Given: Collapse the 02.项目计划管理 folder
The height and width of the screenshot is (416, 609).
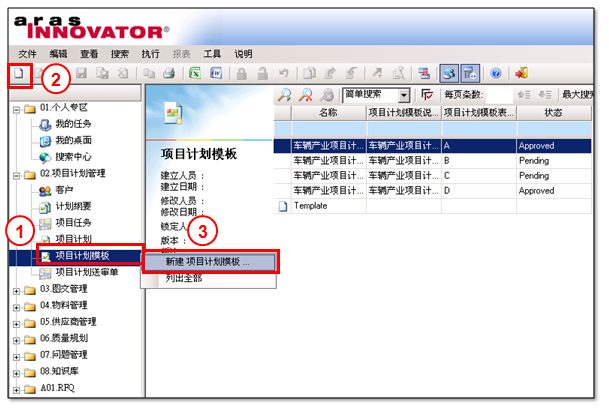Looking at the screenshot, I should point(15,173).
